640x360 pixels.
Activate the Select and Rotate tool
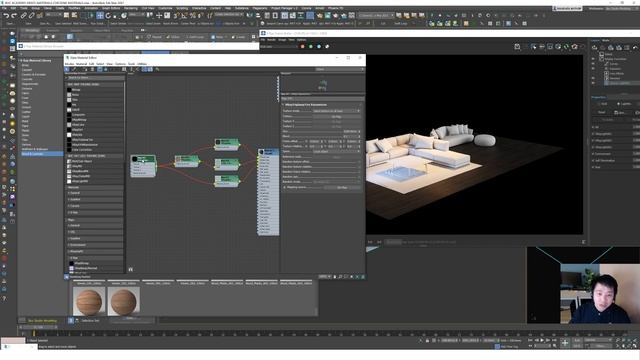[x=108, y=16]
